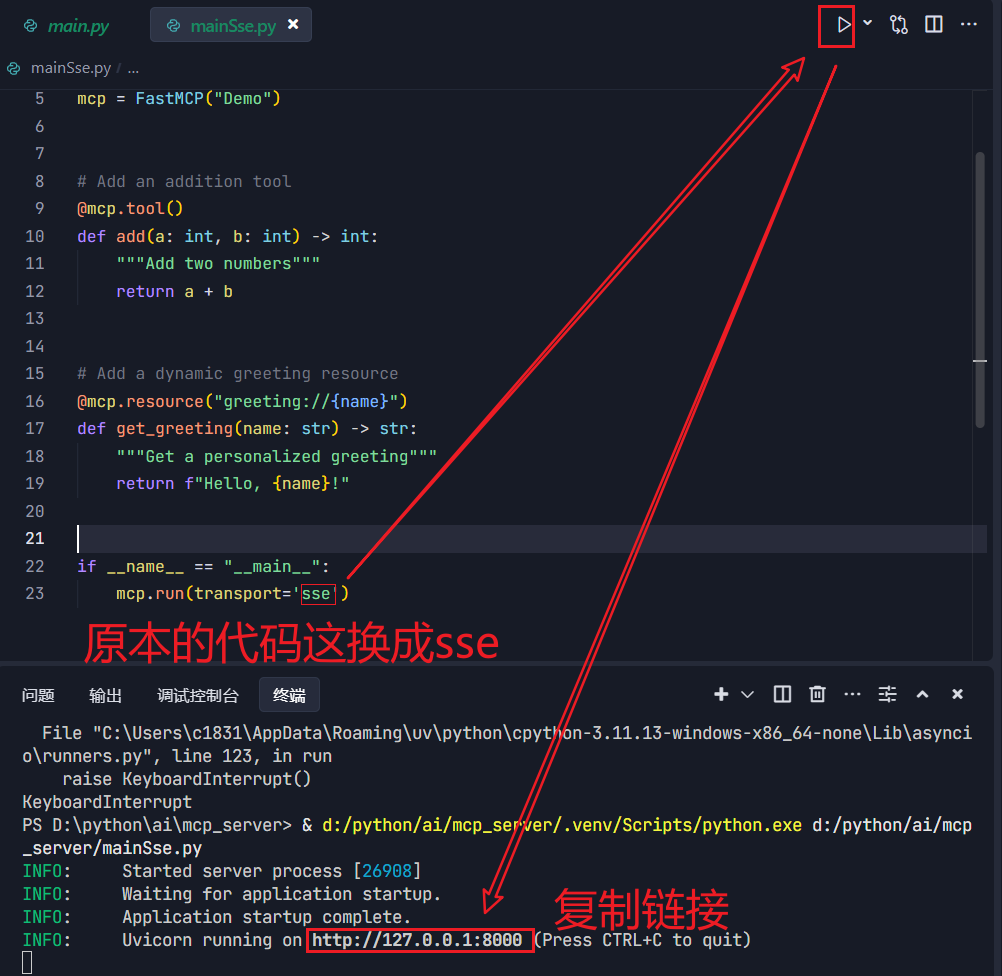
Task: Close the mainSse.py tab
Action: click(x=293, y=24)
